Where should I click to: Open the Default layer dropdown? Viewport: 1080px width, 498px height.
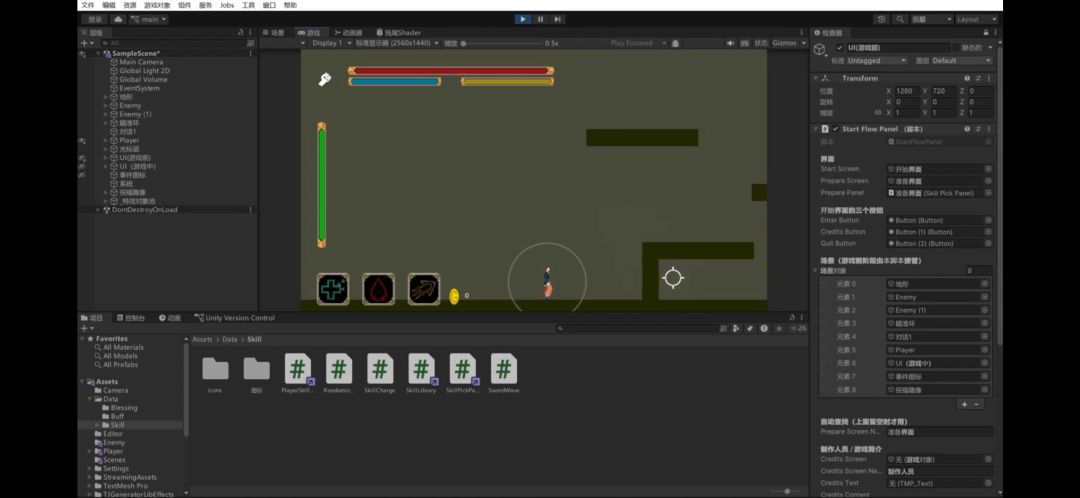pyautogui.click(x=961, y=61)
